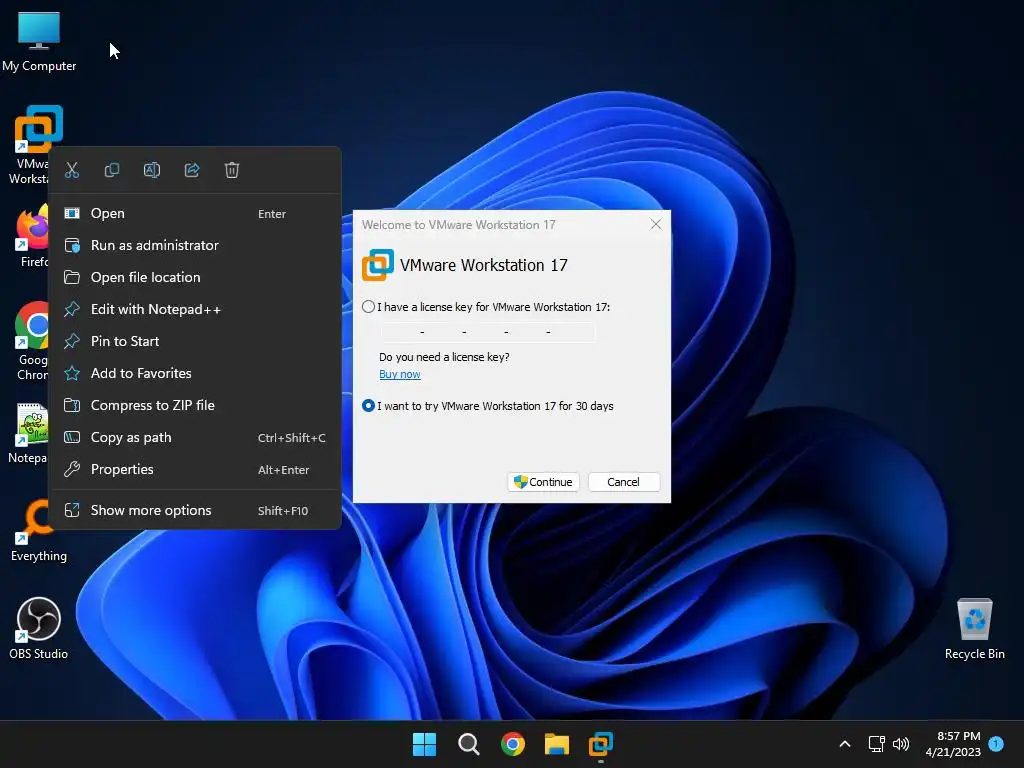The width and height of the screenshot is (1024, 768).
Task: Select the OBS Studio desktop icon
Action: coord(39,627)
